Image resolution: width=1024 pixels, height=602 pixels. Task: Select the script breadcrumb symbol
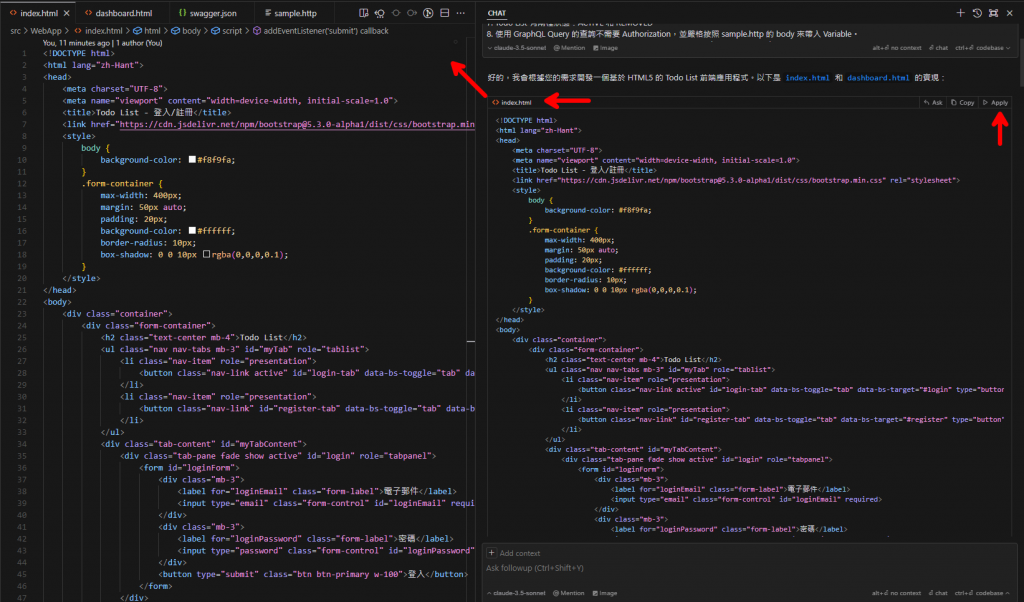click(x=227, y=31)
